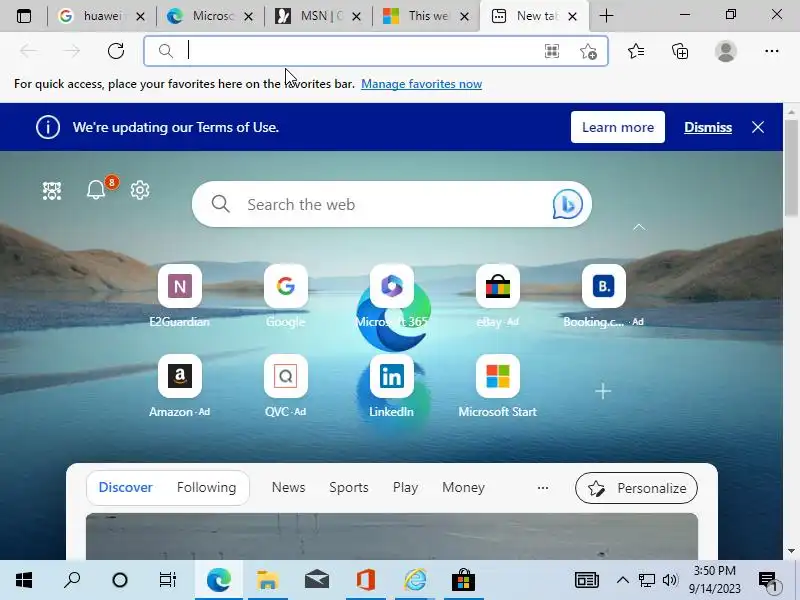
Task: Open the Play feed section
Action: point(405,487)
